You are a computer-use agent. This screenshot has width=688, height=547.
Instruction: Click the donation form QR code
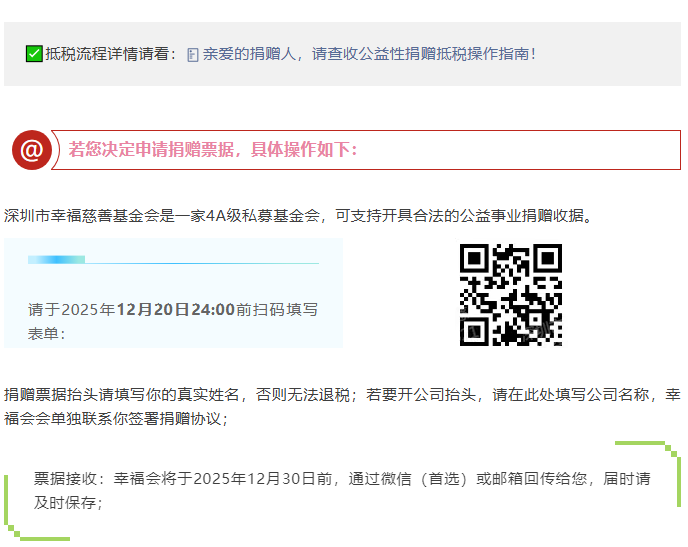pos(511,295)
